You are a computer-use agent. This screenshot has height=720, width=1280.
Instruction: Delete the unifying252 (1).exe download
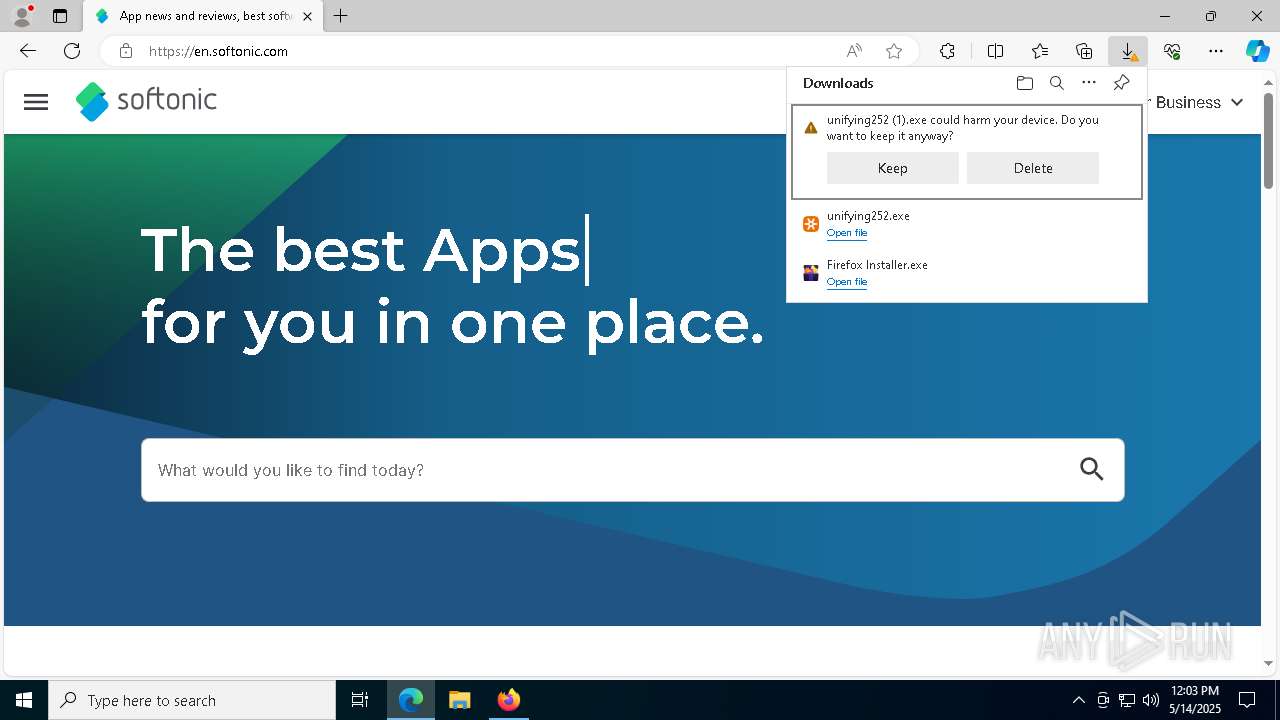coord(1033,168)
